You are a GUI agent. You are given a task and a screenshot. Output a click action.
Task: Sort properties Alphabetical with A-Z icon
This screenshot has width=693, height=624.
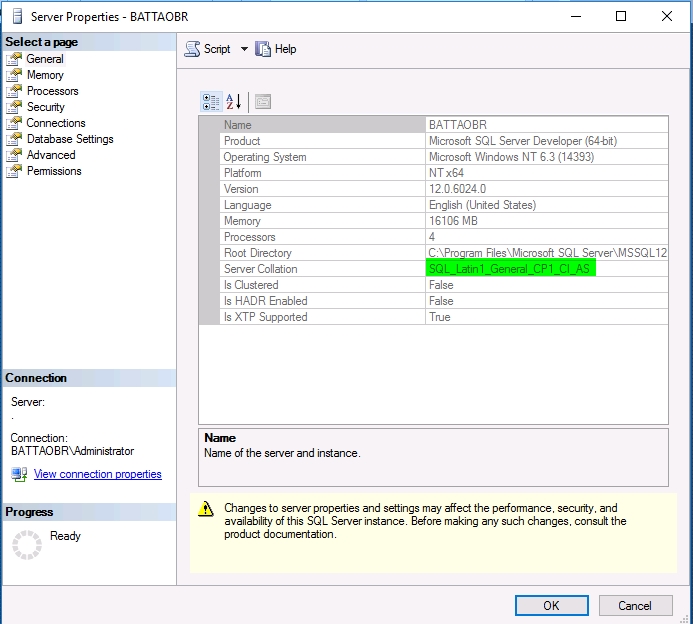233,102
